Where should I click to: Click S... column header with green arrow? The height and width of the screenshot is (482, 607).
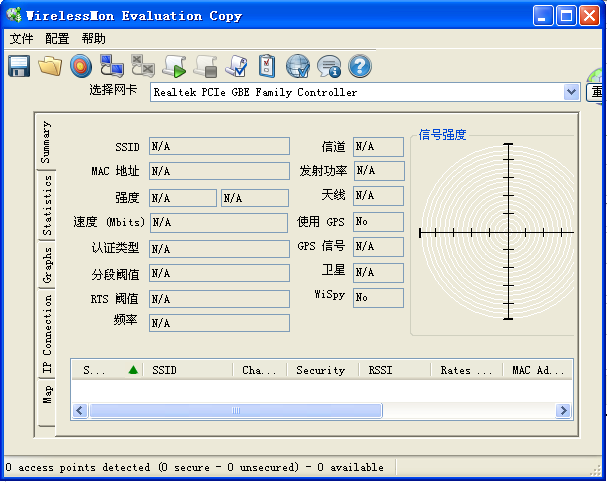pyautogui.click(x=108, y=371)
